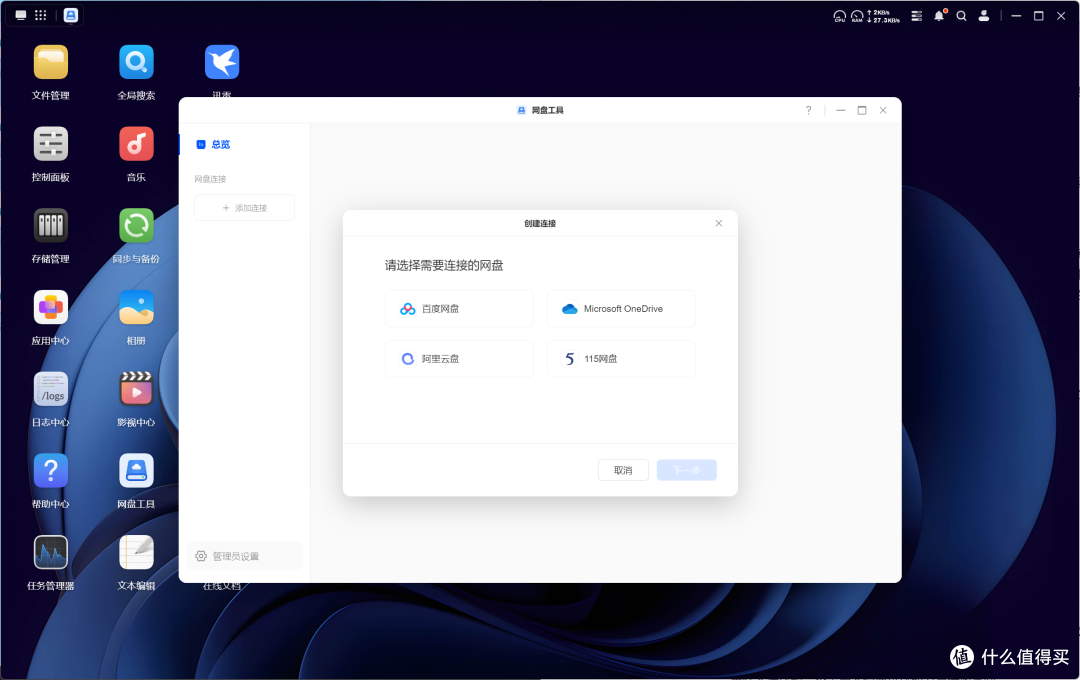Check the RAM usage gauge icon
This screenshot has height=680, width=1080.
[857, 16]
